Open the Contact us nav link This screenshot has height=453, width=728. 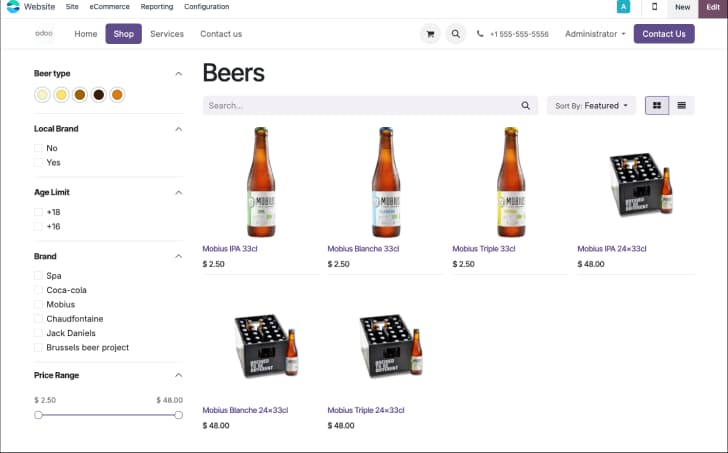221,34
